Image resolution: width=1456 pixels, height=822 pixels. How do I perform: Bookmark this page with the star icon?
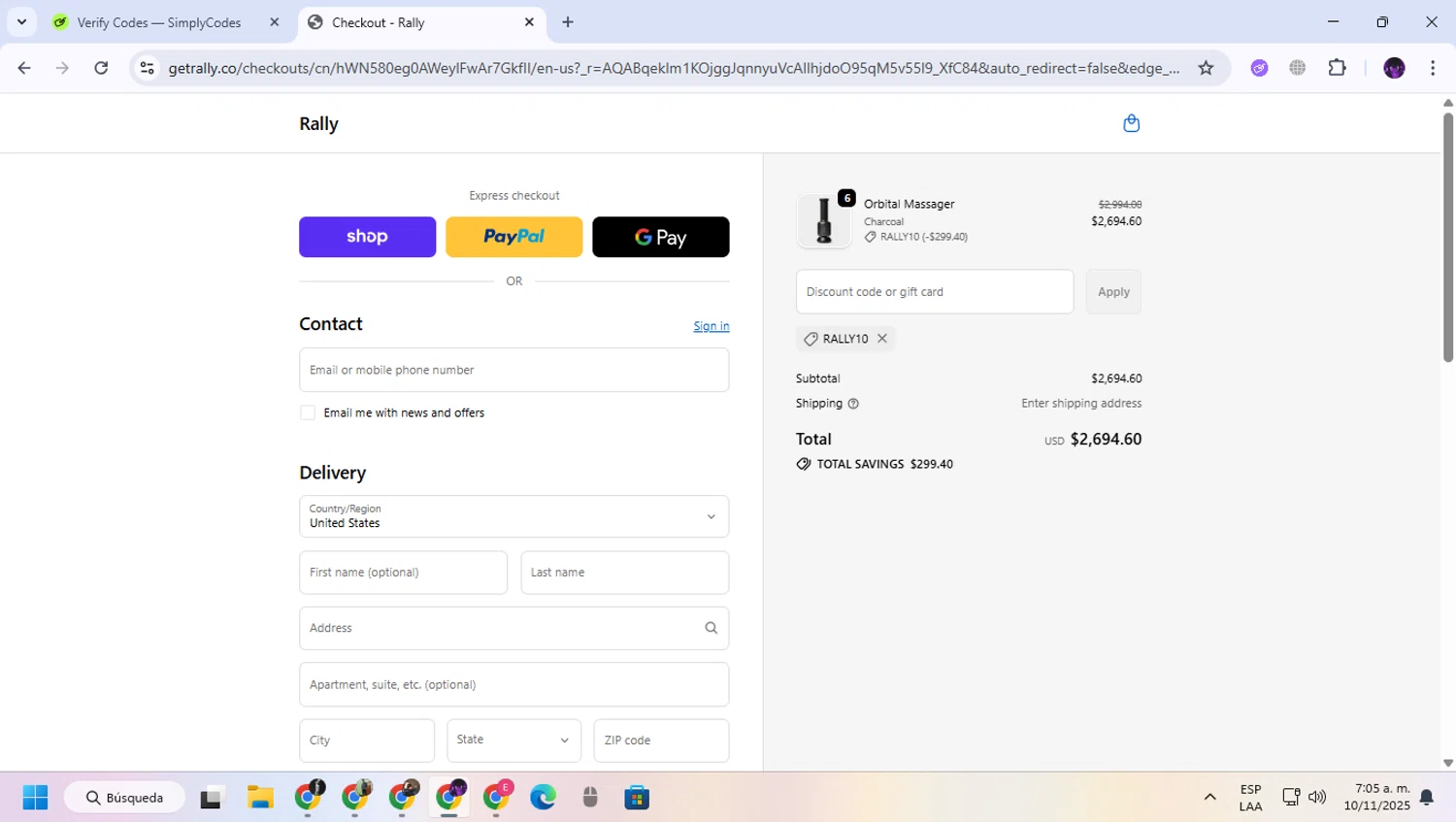[1206, 68]
